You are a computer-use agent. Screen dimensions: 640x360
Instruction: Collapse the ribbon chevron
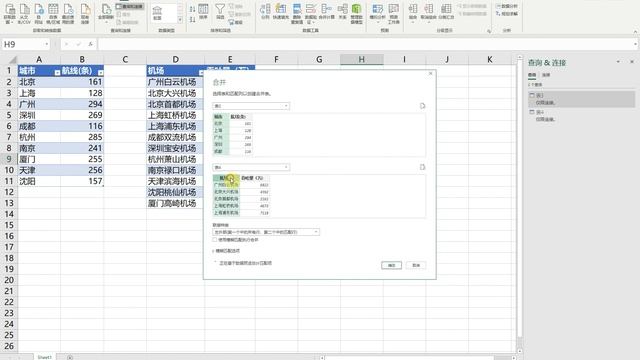tap(635, 31)
